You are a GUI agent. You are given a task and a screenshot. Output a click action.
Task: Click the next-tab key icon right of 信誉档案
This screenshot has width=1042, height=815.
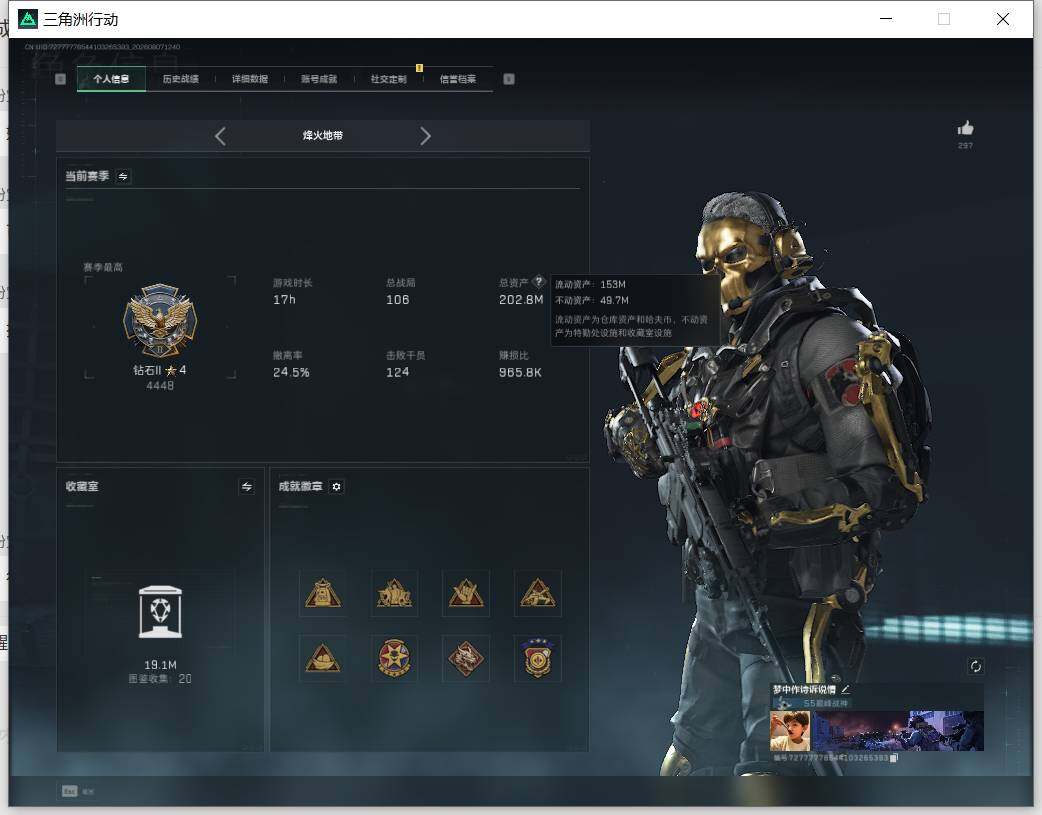point(509,79)
